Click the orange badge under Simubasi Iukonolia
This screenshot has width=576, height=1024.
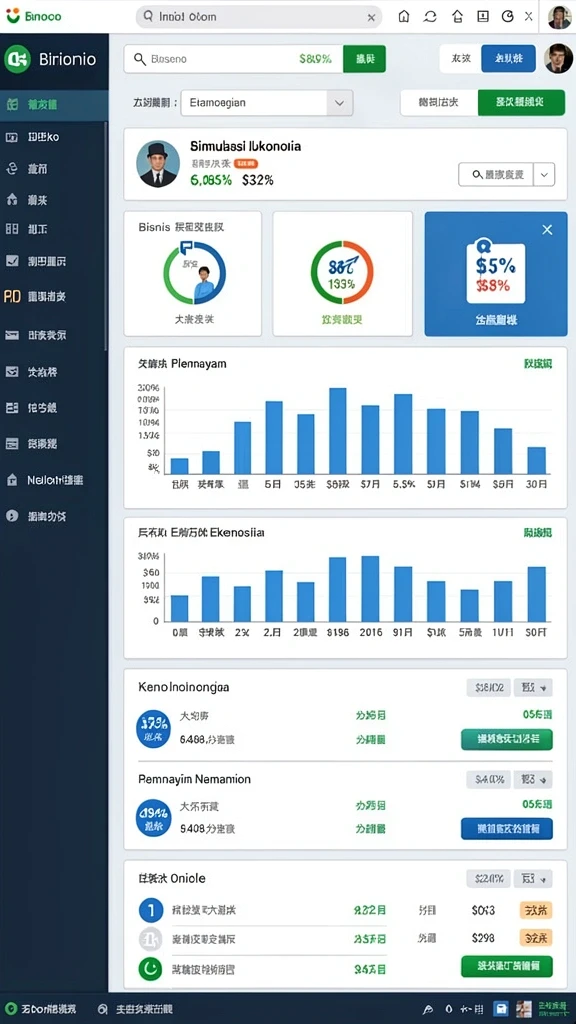tap(246, 164)
